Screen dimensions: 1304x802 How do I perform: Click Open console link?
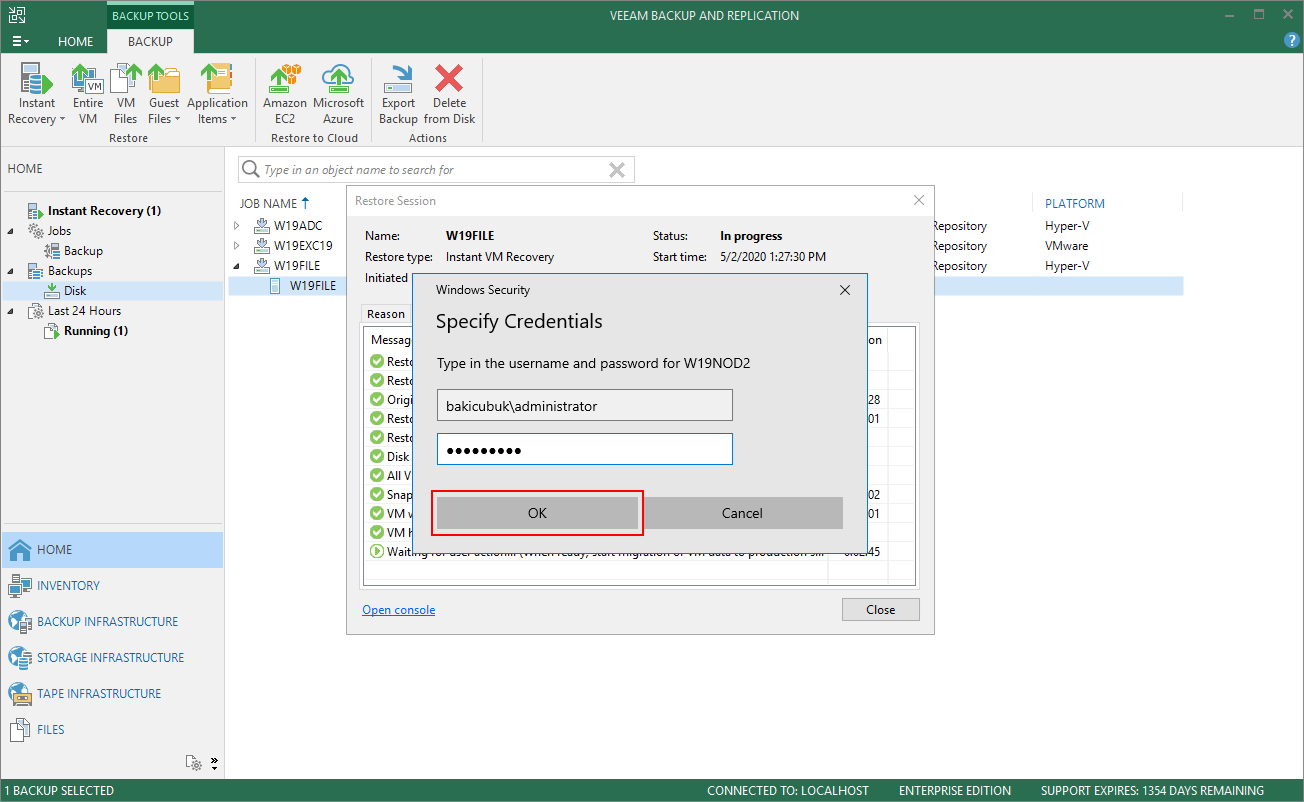pyautogui.click(x=399, y=610)
